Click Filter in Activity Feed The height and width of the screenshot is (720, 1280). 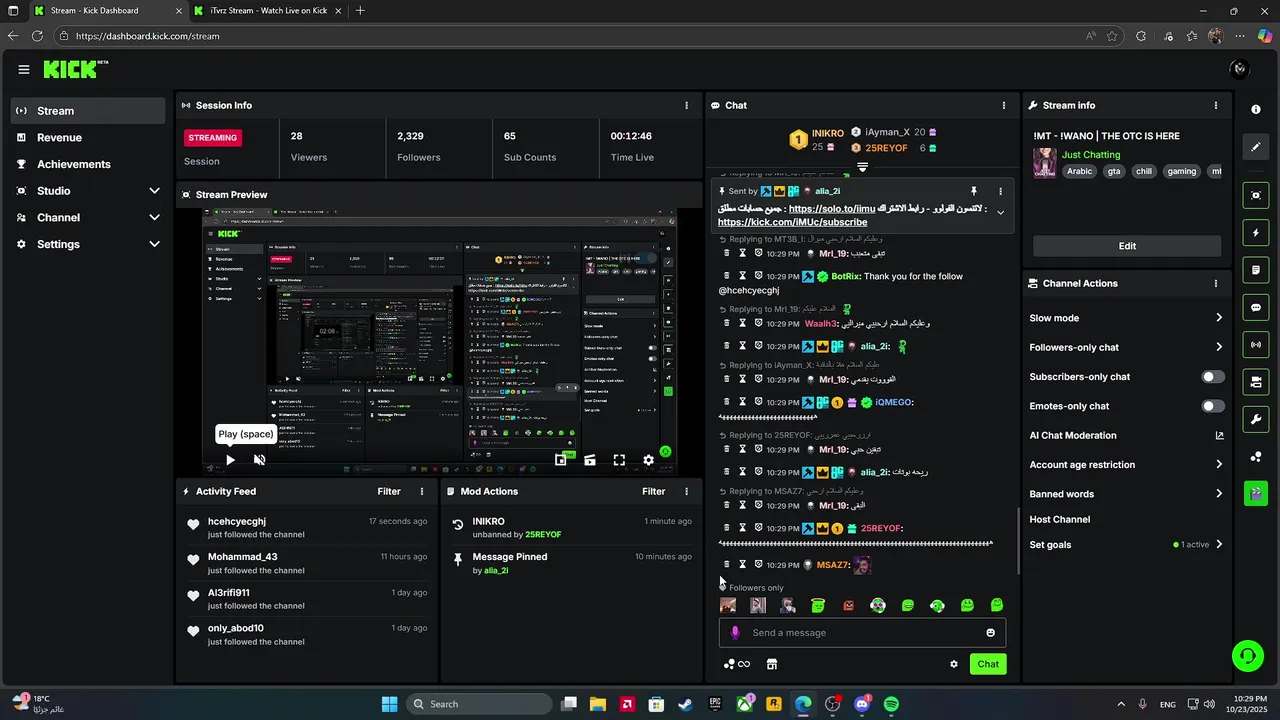[389, 491]
